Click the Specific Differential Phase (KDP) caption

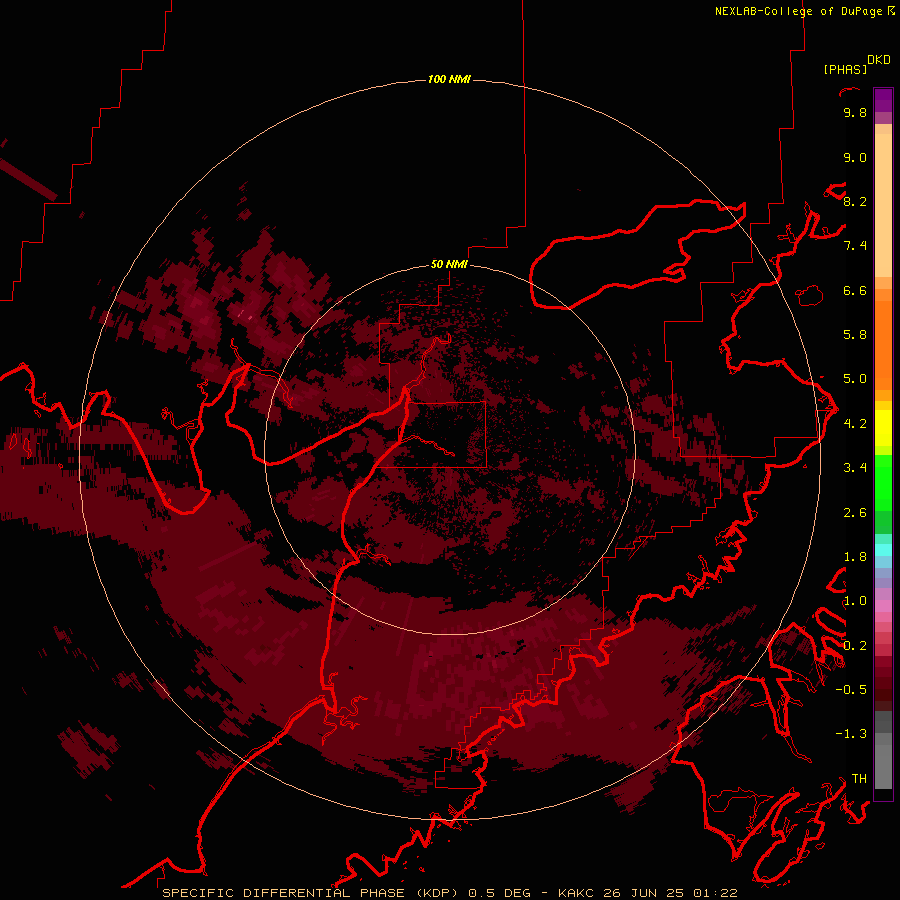tap(311, 893)
